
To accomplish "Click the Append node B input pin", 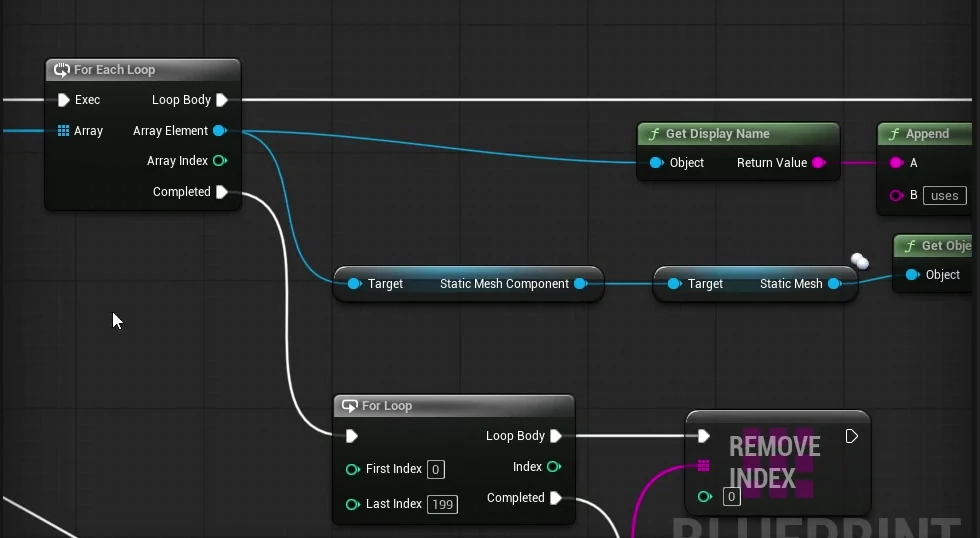I will tap(896, 196).
